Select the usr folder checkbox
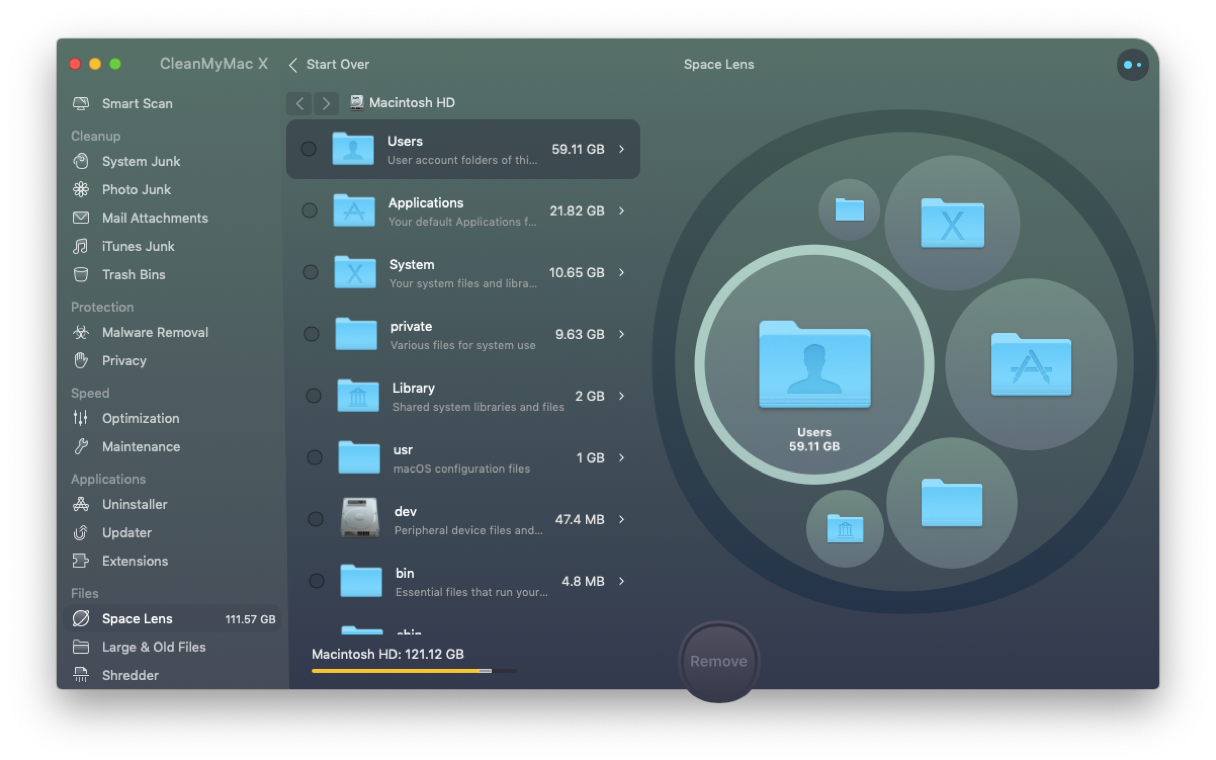Viewport: 1216px width, 760px height. (x=315, y=458)
